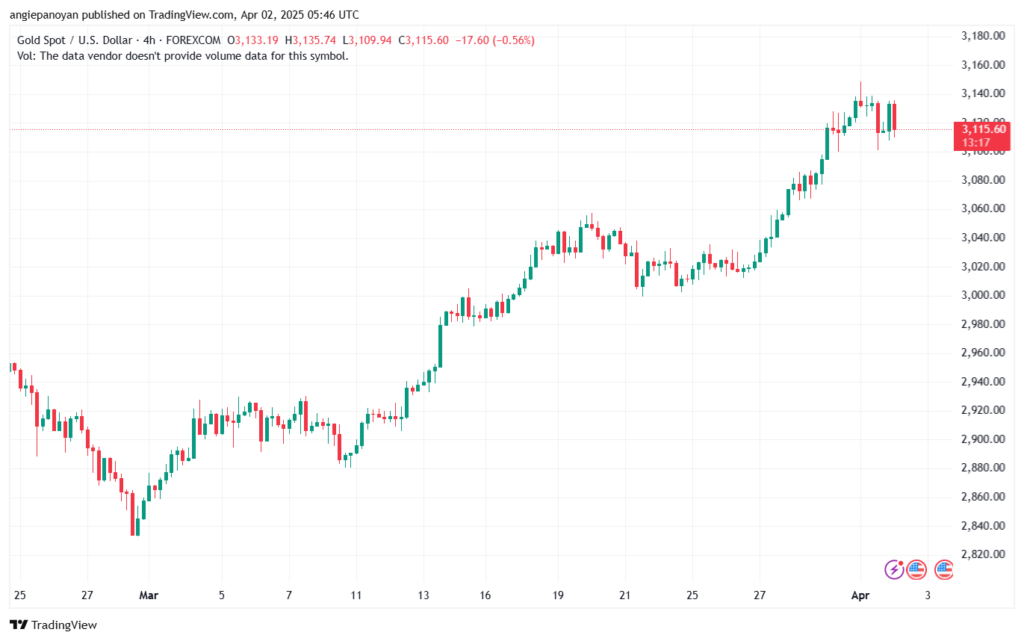Click the 2,820.00 price axis label

(981, 554)
